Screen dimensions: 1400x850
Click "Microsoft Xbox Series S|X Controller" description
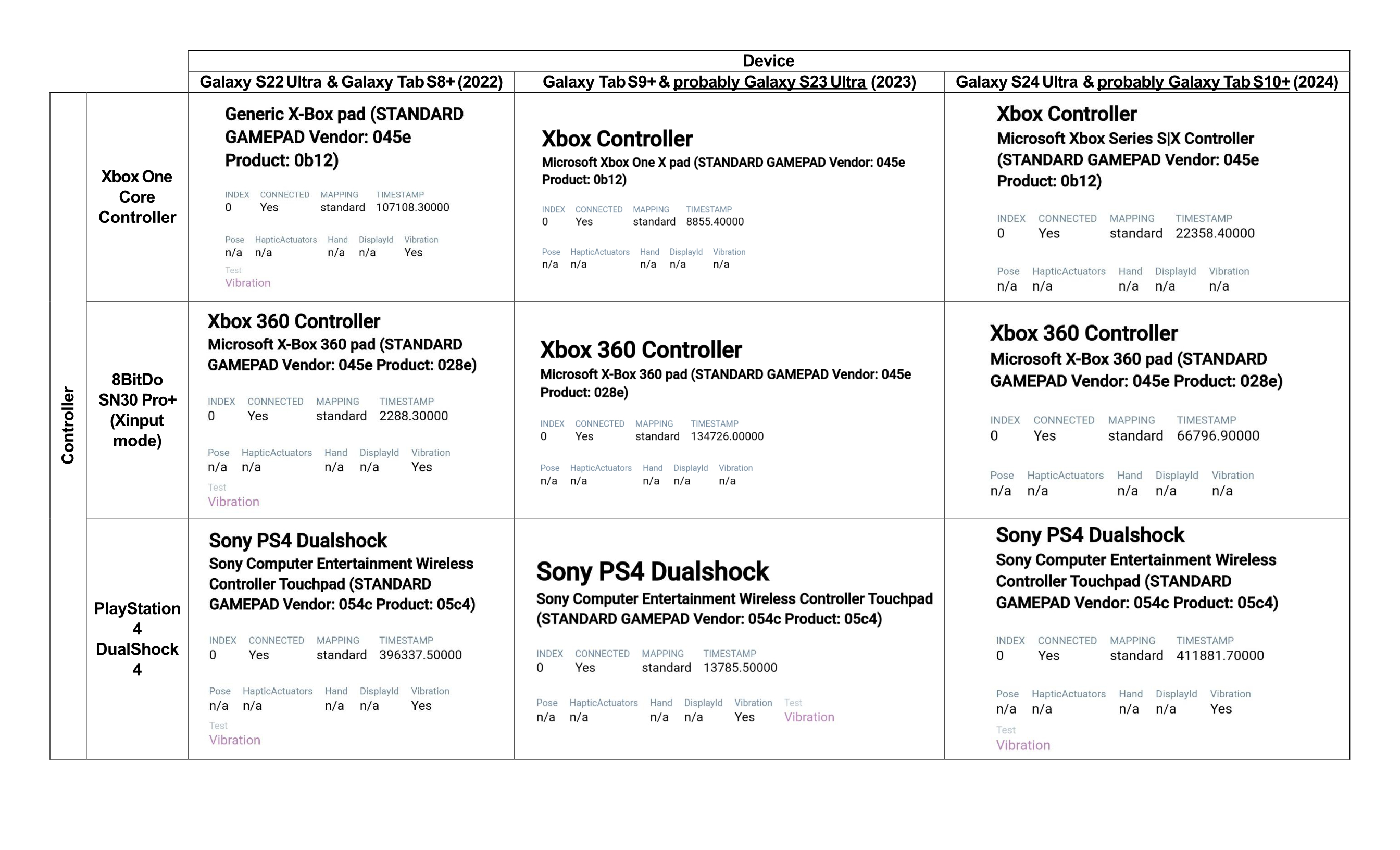coord(1127,160)
